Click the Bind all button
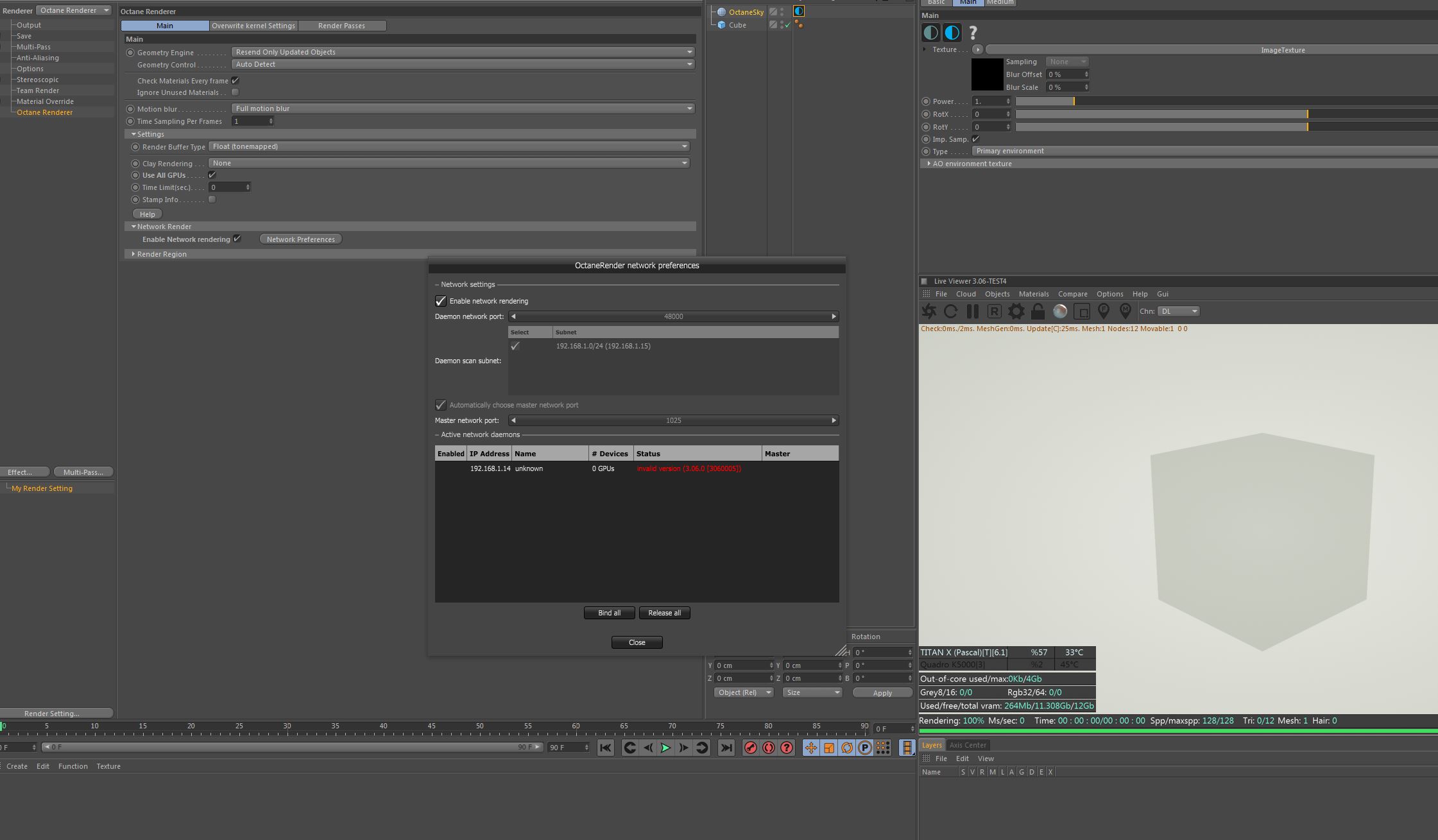Screen dimensions: 1438x840 [x=609, y=613]
